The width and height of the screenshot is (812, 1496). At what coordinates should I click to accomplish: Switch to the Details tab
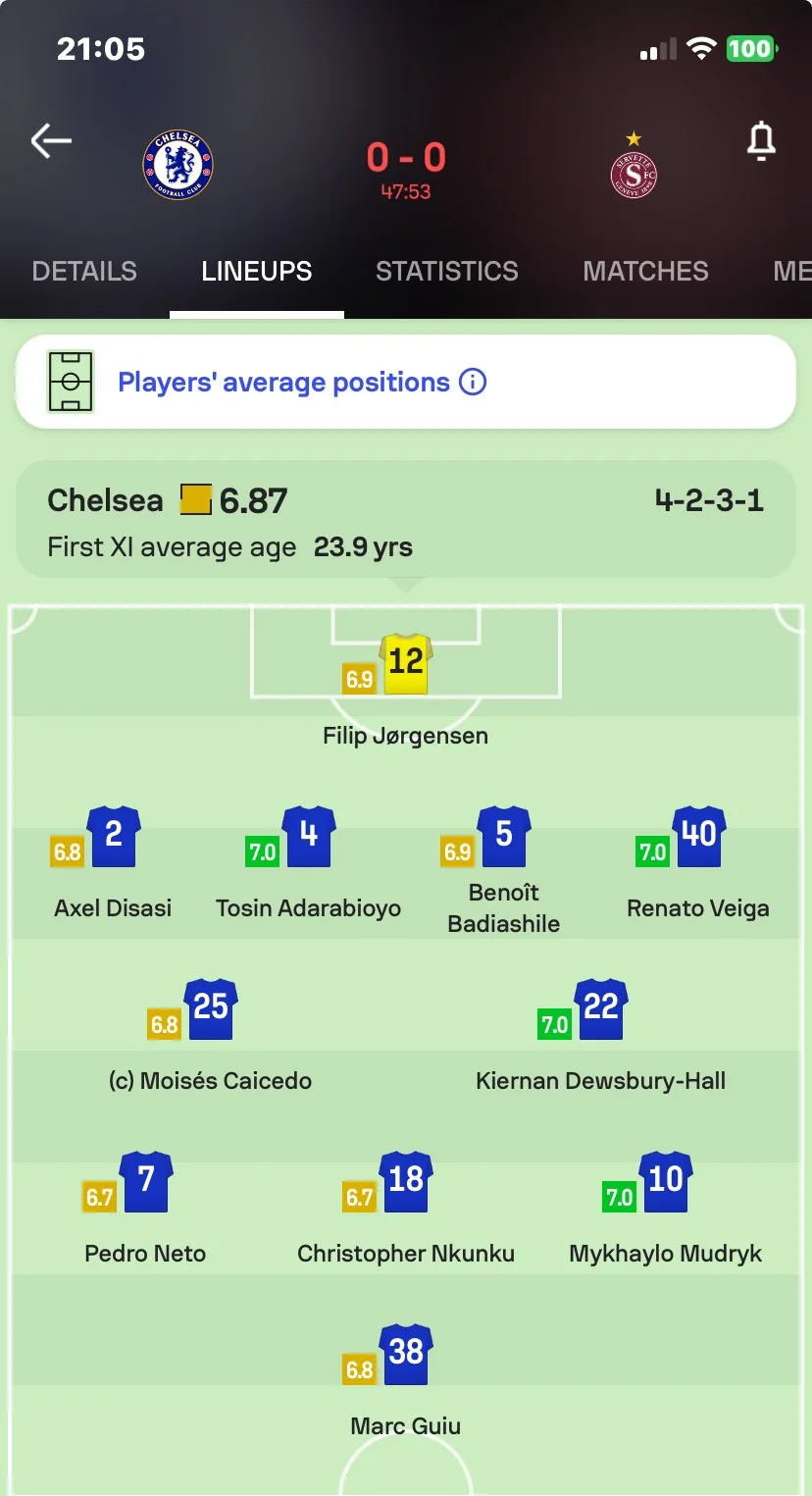(x=84, y=272)
